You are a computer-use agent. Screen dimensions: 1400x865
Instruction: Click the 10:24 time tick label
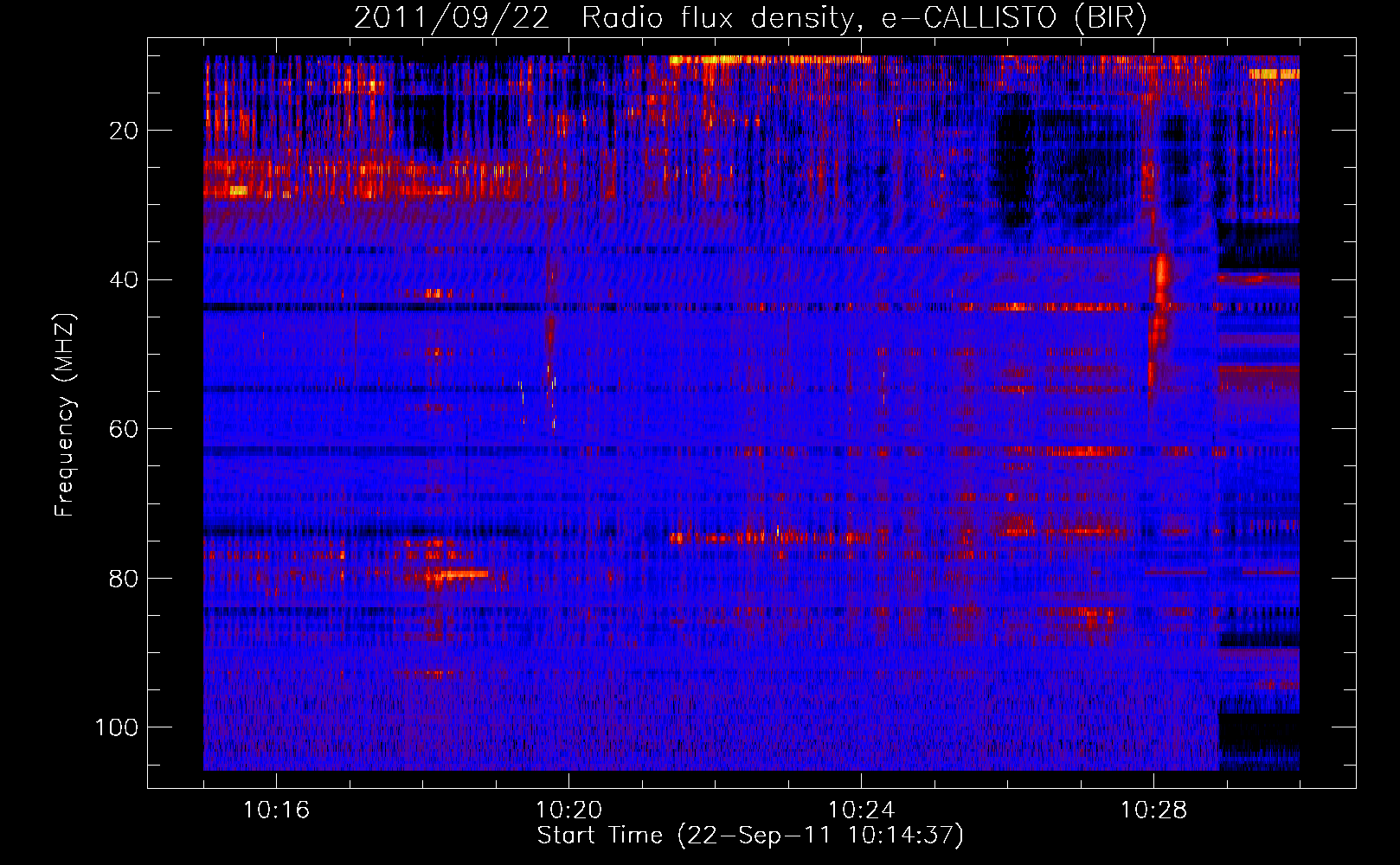(861, 810)
